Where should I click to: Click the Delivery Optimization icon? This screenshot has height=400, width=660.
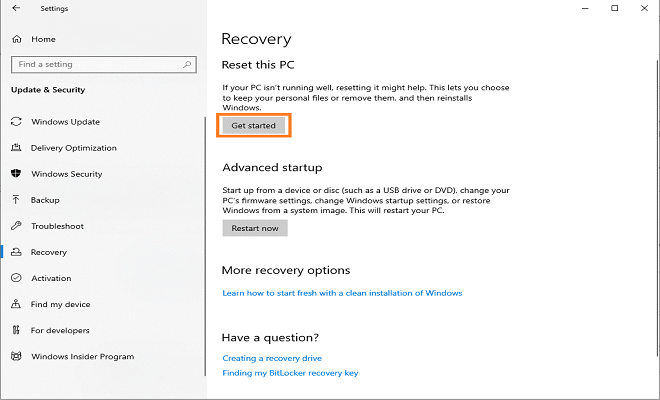coord(16,148)
